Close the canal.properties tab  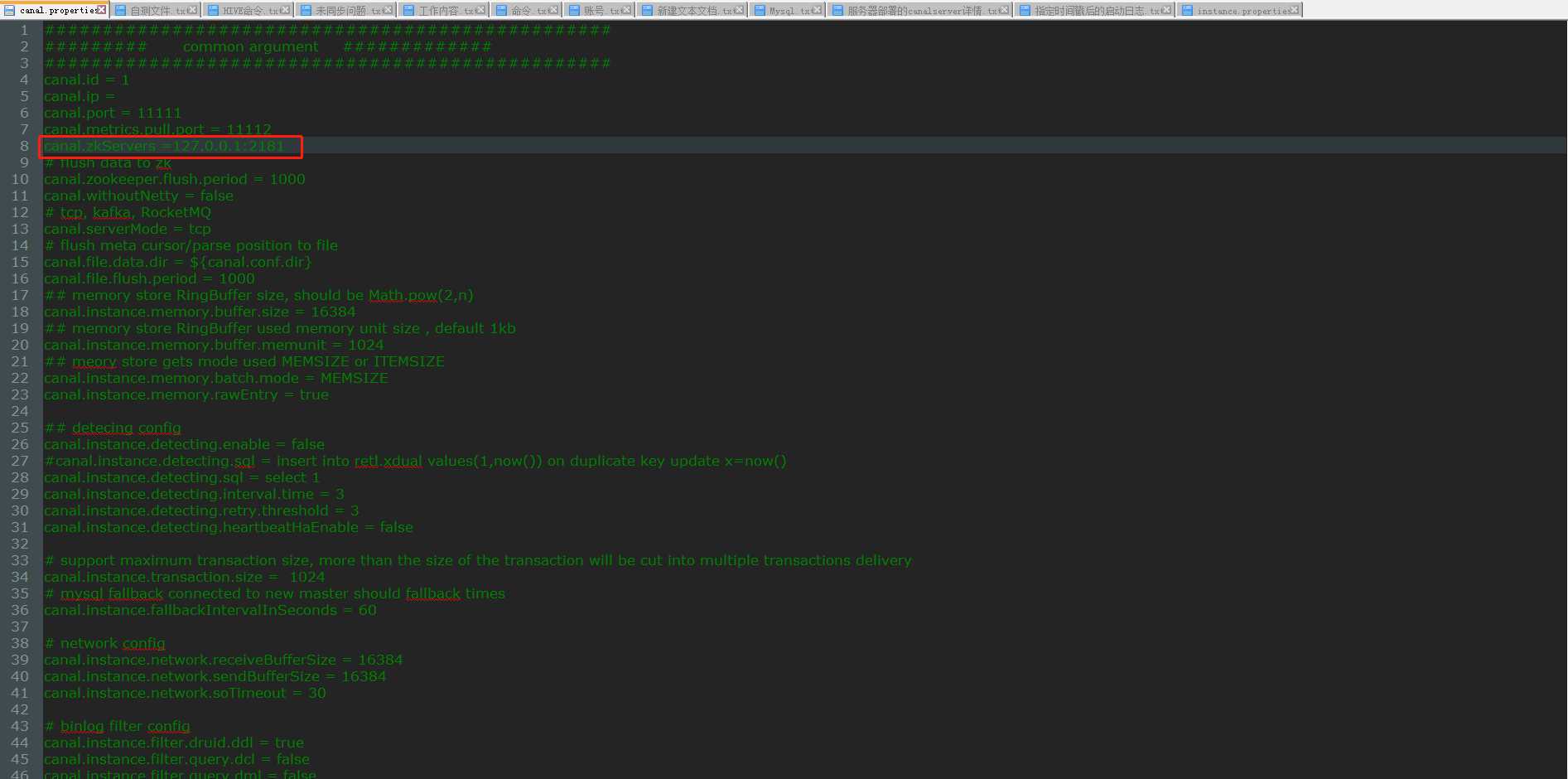click(101, 10)
